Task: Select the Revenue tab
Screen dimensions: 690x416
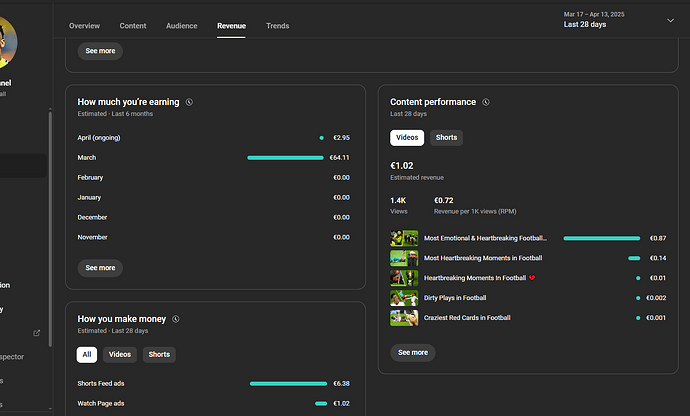Action: click(x=231, y=26)
